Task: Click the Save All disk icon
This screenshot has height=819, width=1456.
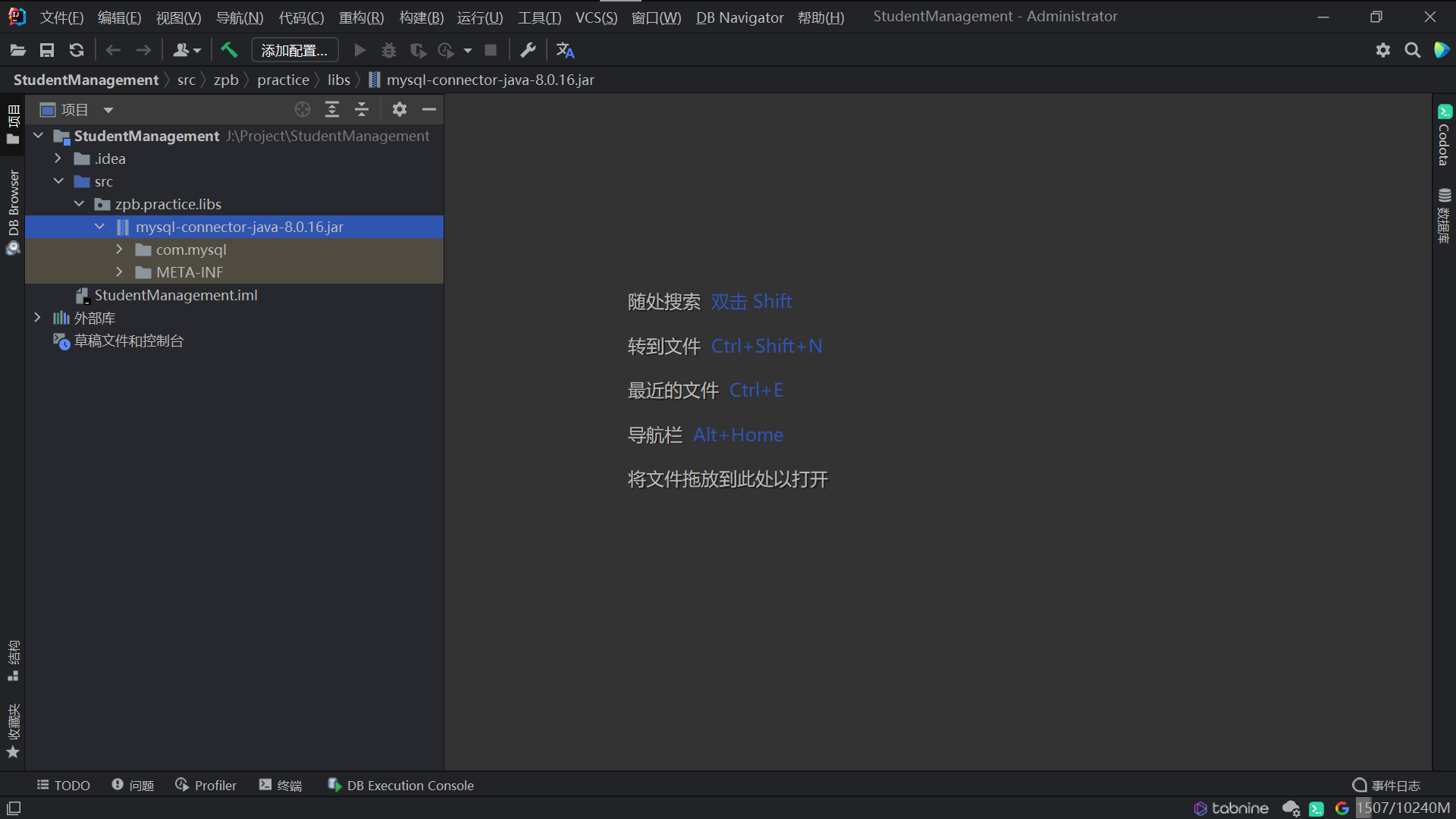Action: [x=47, y=50]
